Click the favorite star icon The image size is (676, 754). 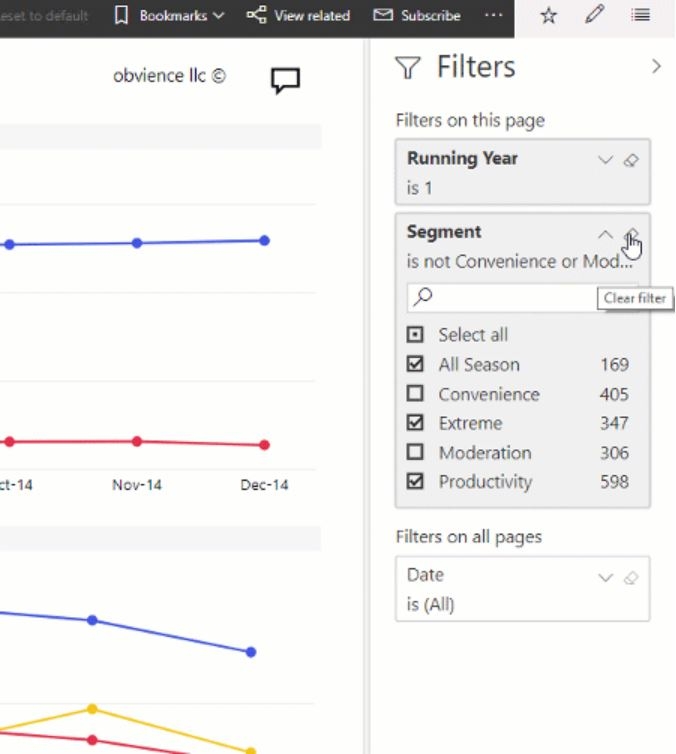(549, 16)
